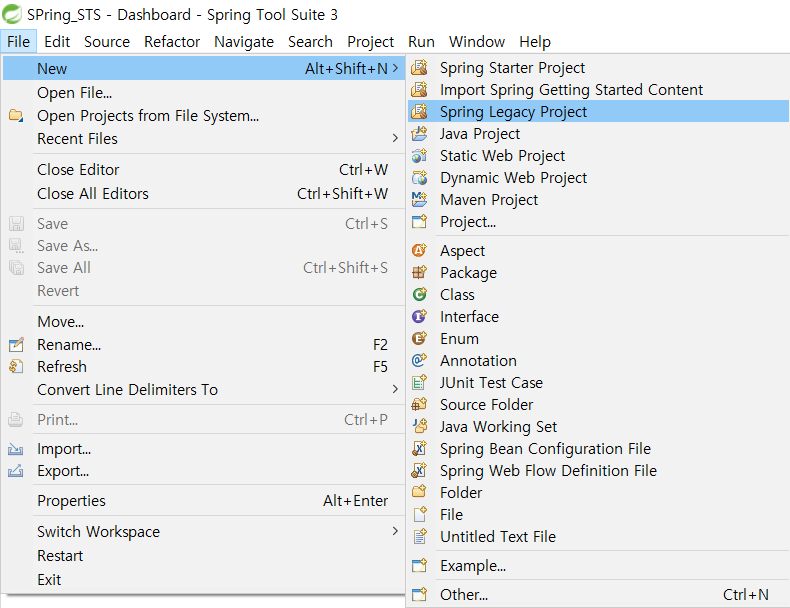Image resolution: width=790 pixels, height=608 pixels.
Task: Click the Export icon in File menu
Action: coord(16,471)
